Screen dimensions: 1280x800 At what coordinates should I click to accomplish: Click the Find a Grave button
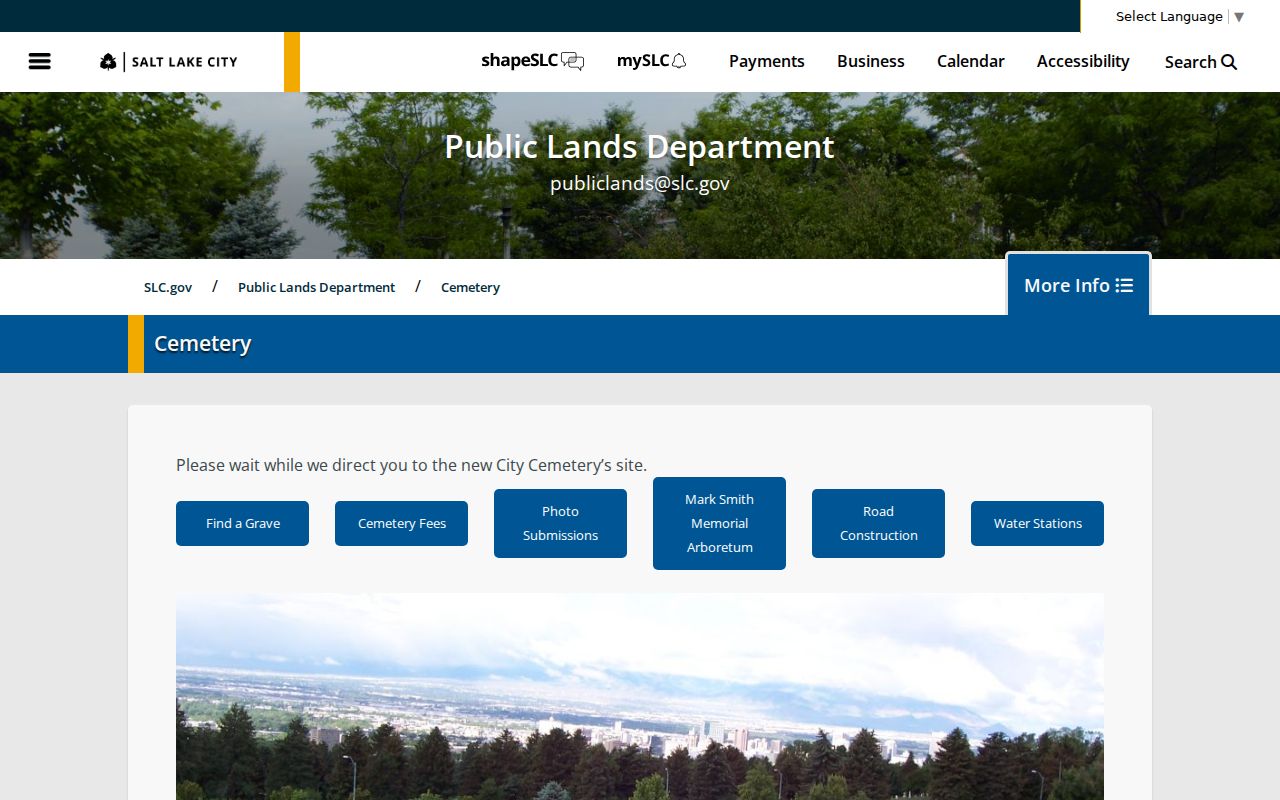(242, 523)
